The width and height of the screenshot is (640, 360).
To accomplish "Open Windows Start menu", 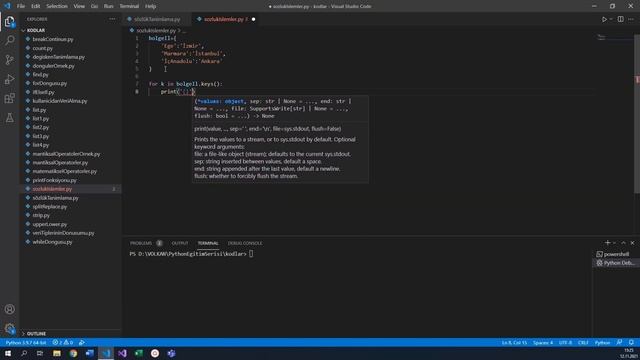I will tap(8, 353).
